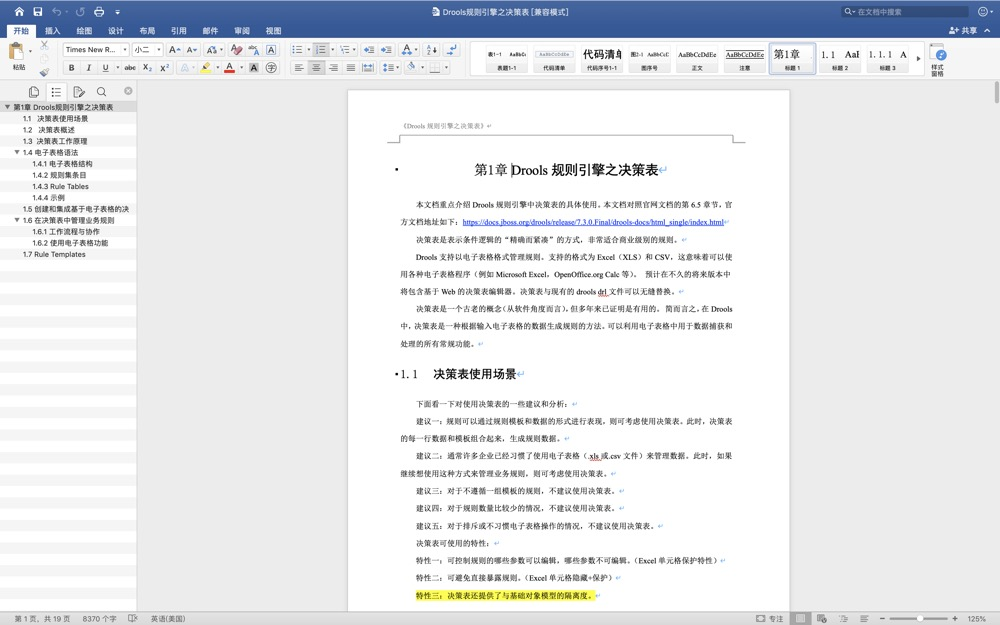Clear all formatting eraser icon
Screen dimensions: 1000x625
coord(236,49)
